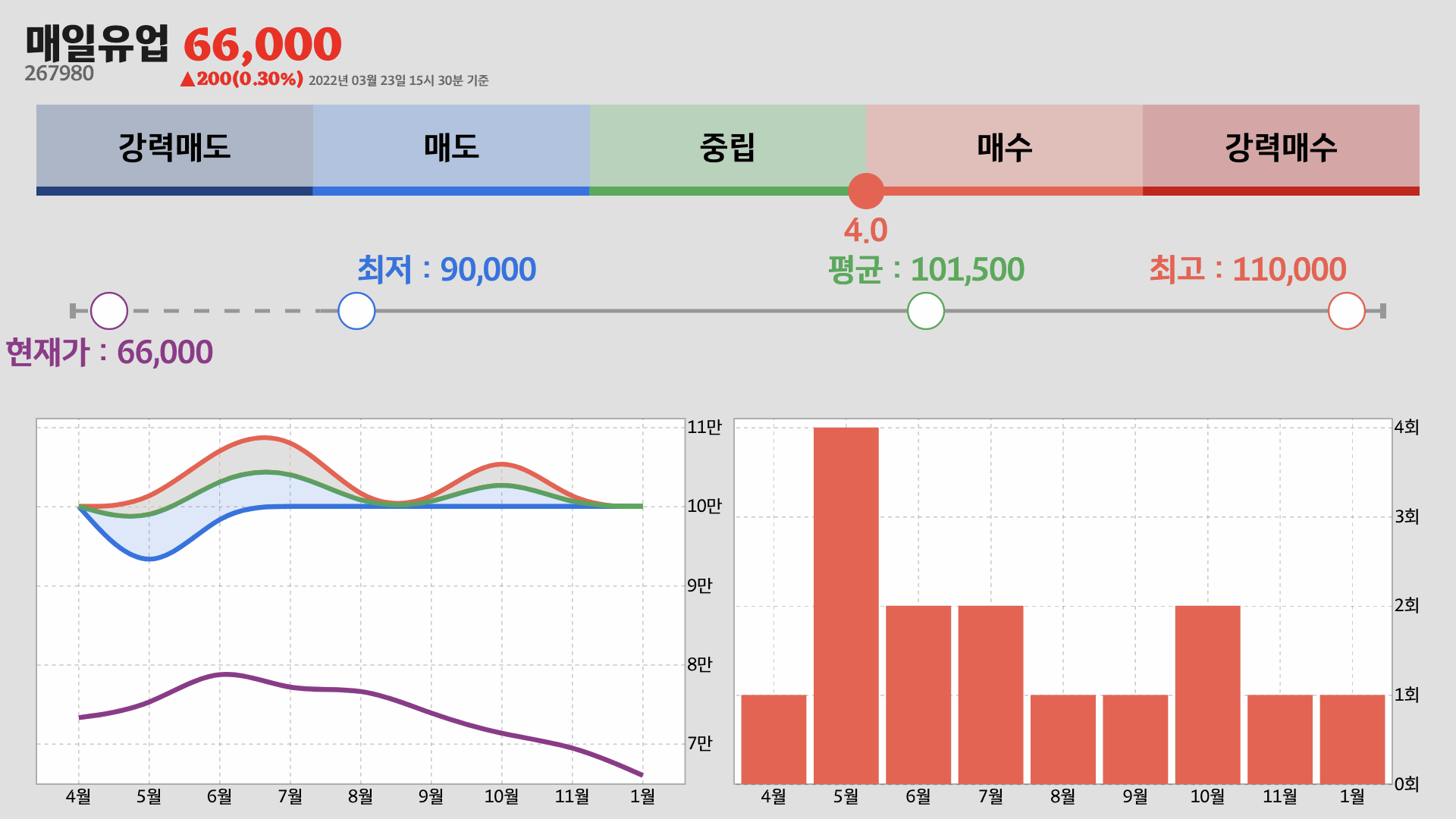The width and height of the screenshot is (1456, 819).
Task: Click the 9월 label under the bar chart
Action: click(x=1135, y=797)
